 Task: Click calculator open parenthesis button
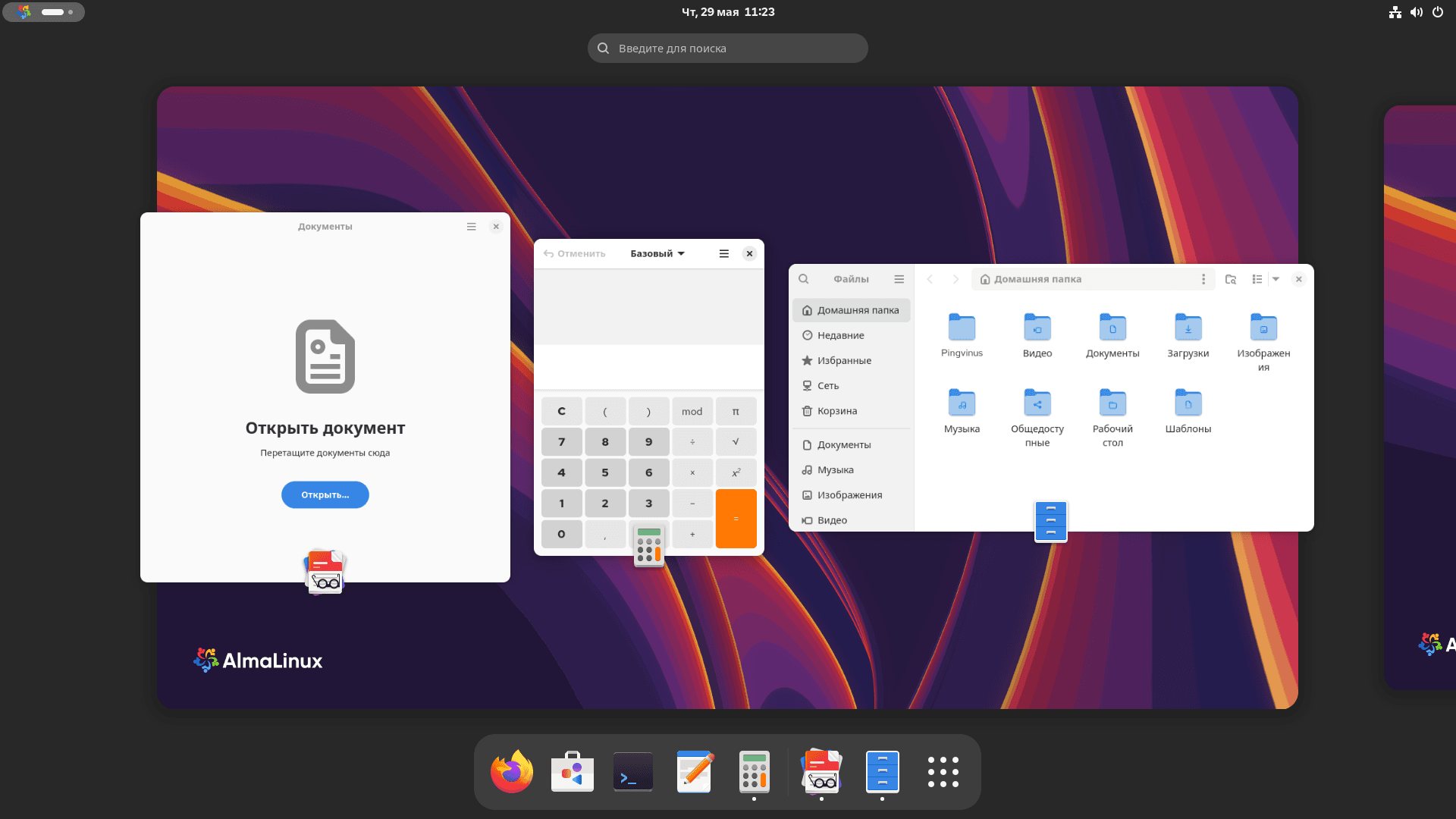[x=605, y=411]
